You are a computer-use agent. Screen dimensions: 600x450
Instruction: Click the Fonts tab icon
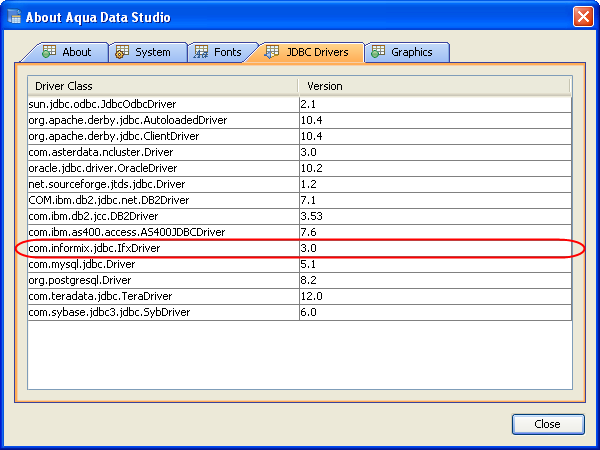tap(201, 52)
